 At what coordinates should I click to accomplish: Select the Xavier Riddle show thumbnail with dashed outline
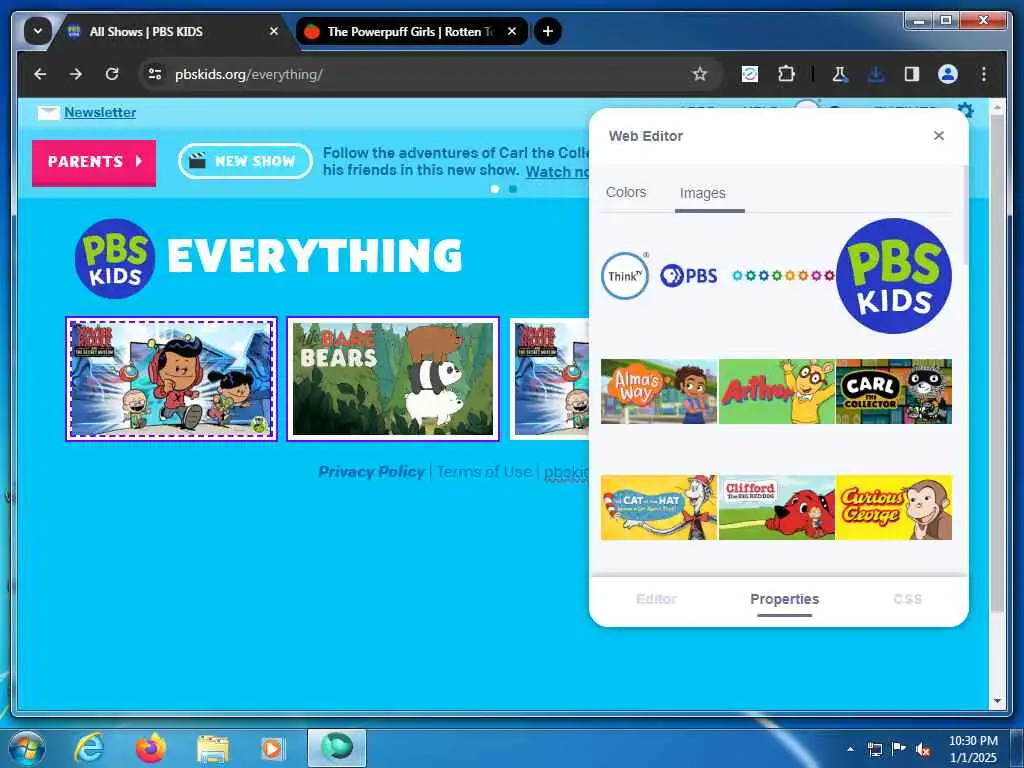171,379
